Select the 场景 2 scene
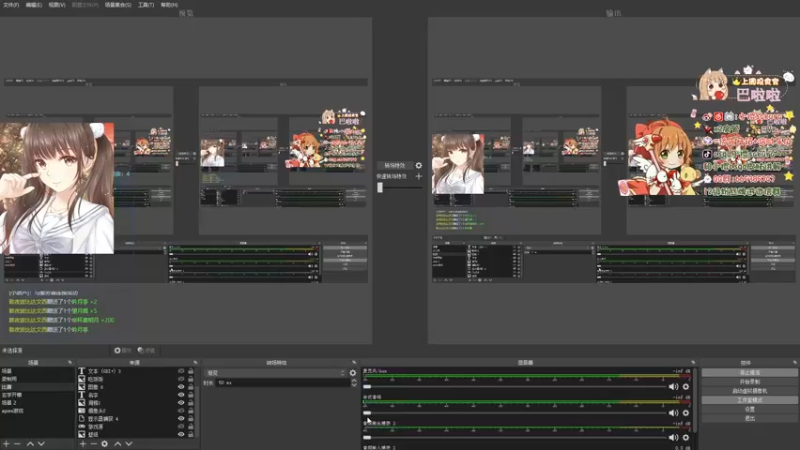The width and height of the screenshot is (800, 450). point(37,403)
